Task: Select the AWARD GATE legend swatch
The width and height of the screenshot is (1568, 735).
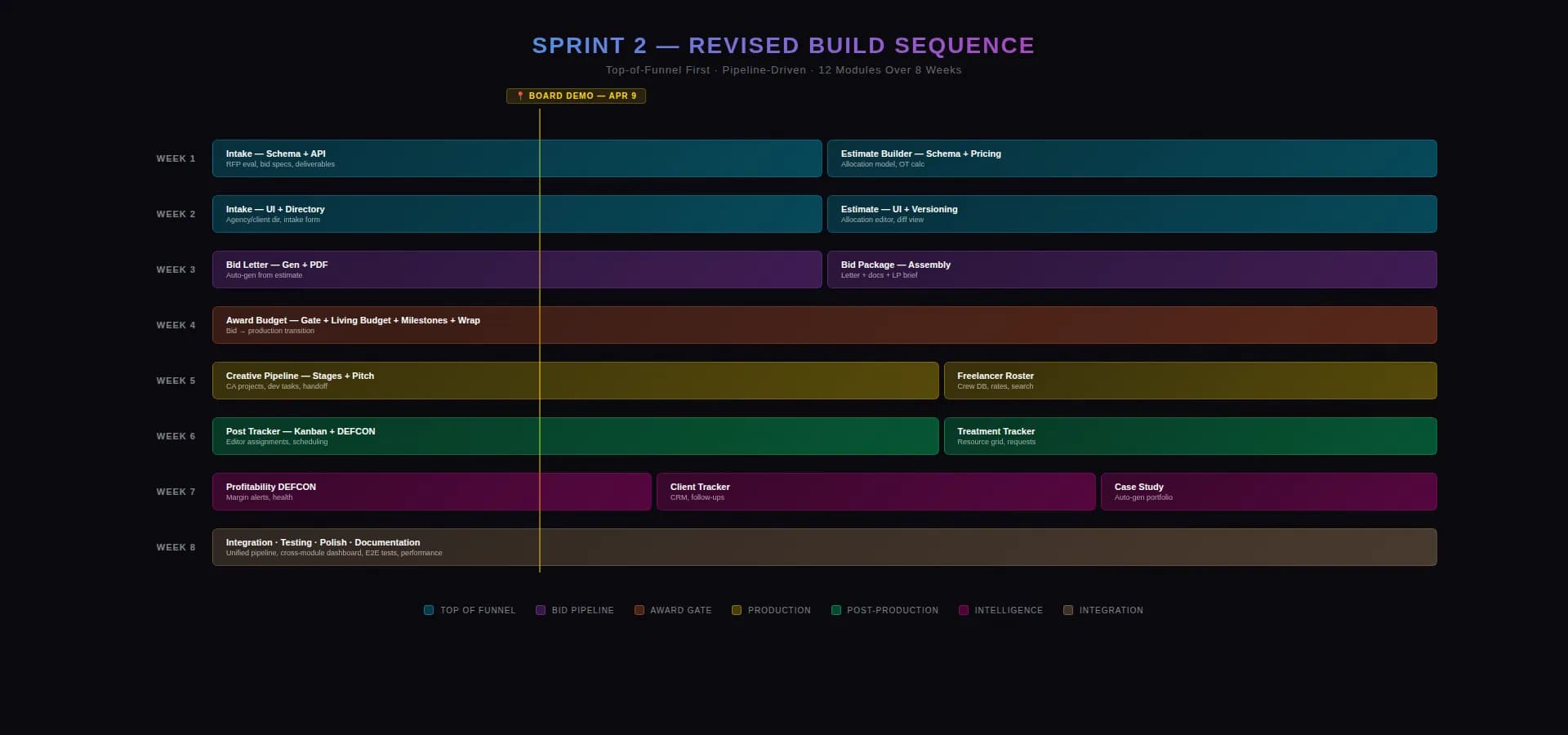Action: (641, 610)
